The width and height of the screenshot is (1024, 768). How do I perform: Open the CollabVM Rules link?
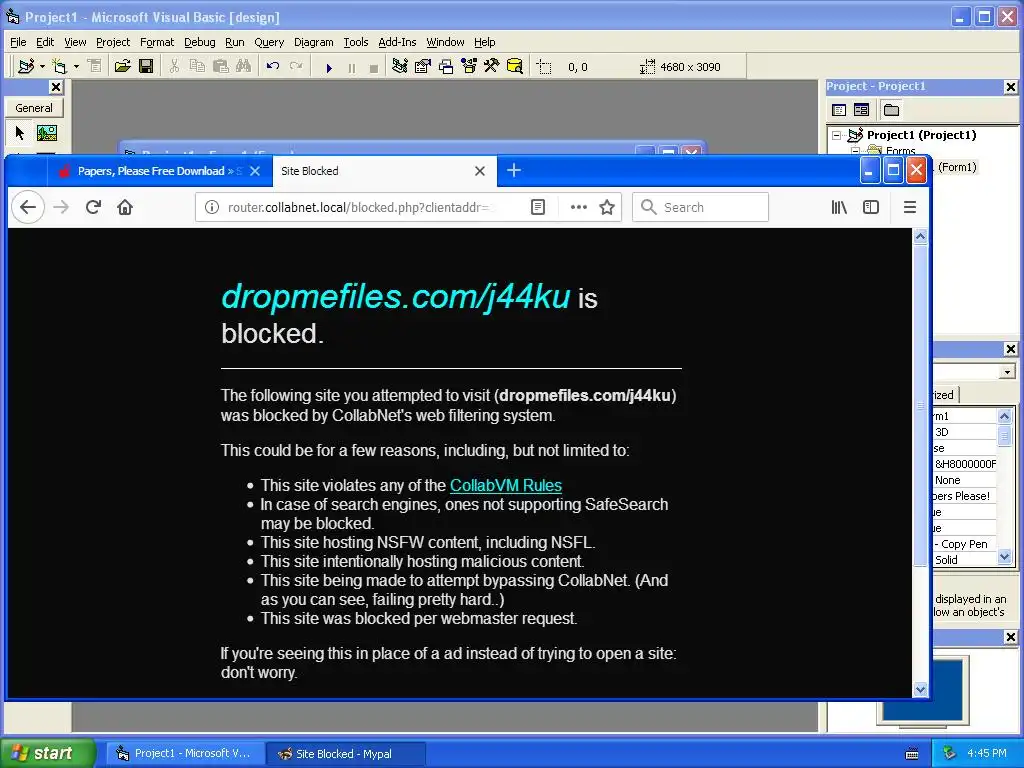tap(505, 485)
